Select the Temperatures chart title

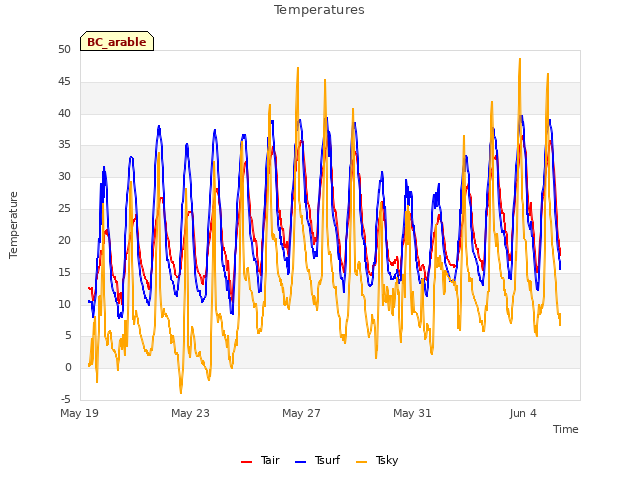click(x=319, y=10)
